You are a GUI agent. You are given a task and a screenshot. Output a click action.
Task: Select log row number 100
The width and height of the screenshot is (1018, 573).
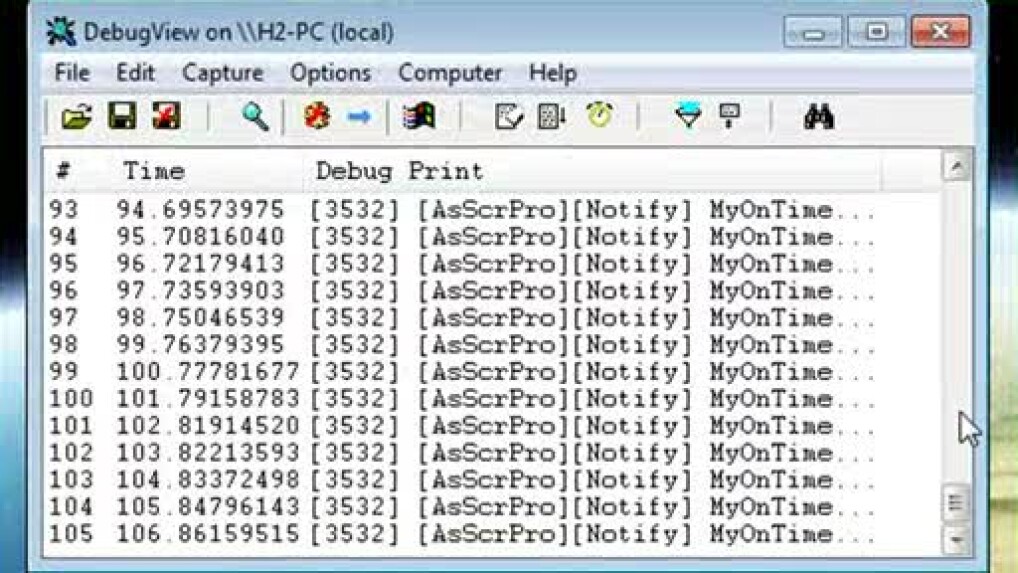[400, 399]
